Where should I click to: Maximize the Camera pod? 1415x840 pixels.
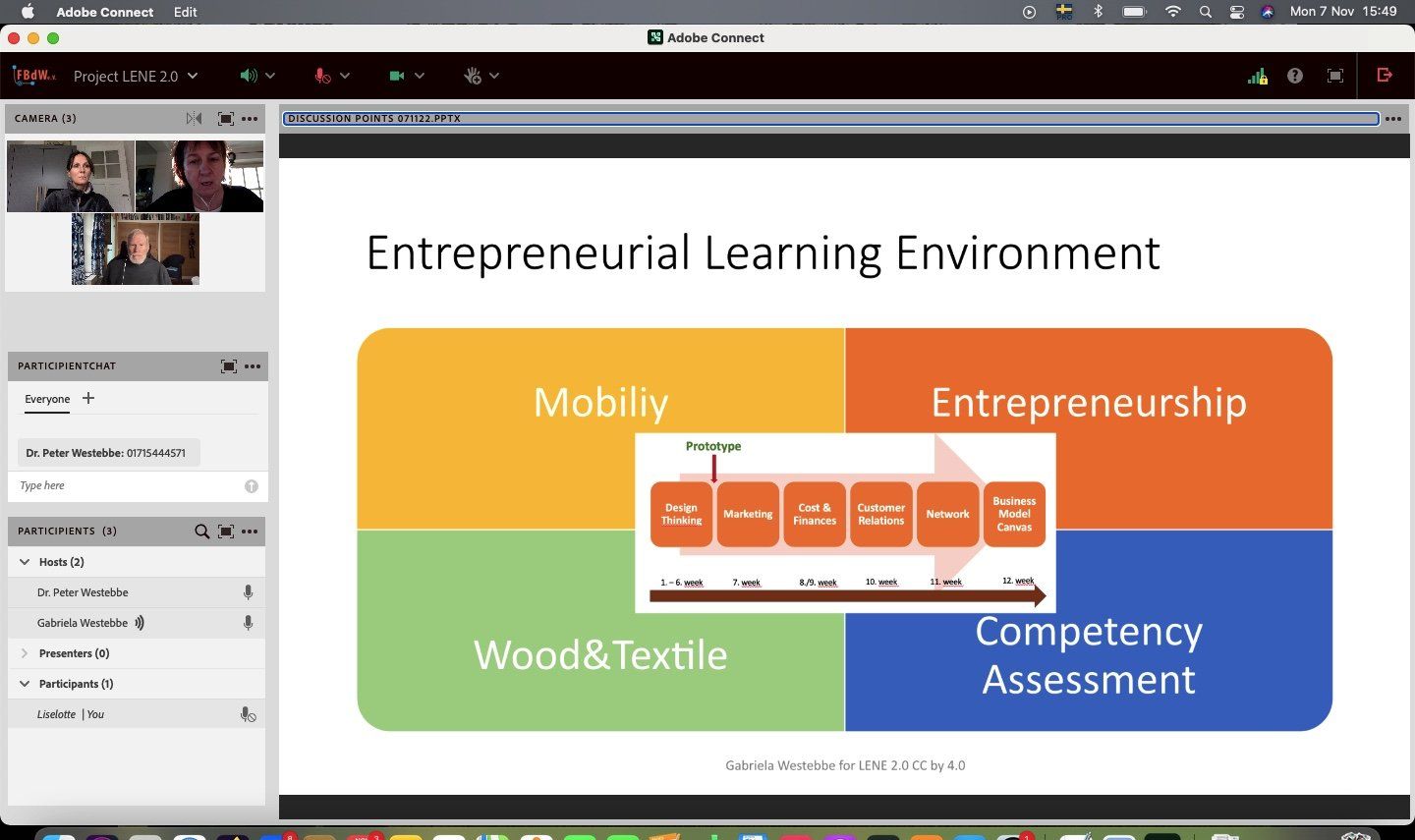pyautogui.click(x=226, y=118)
